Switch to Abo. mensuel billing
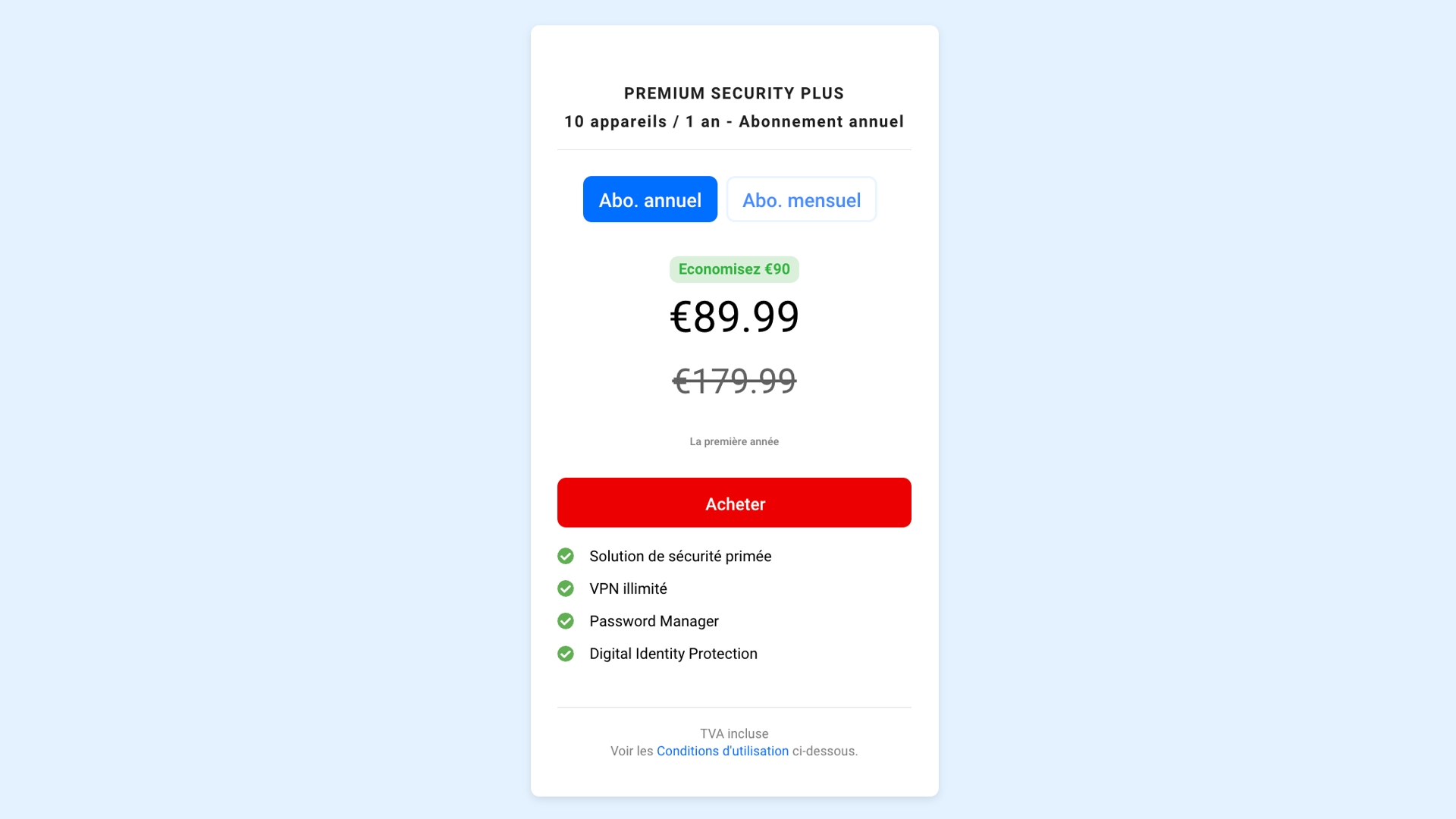This screenshot has width=1456, height=819. tap(802, 199)
